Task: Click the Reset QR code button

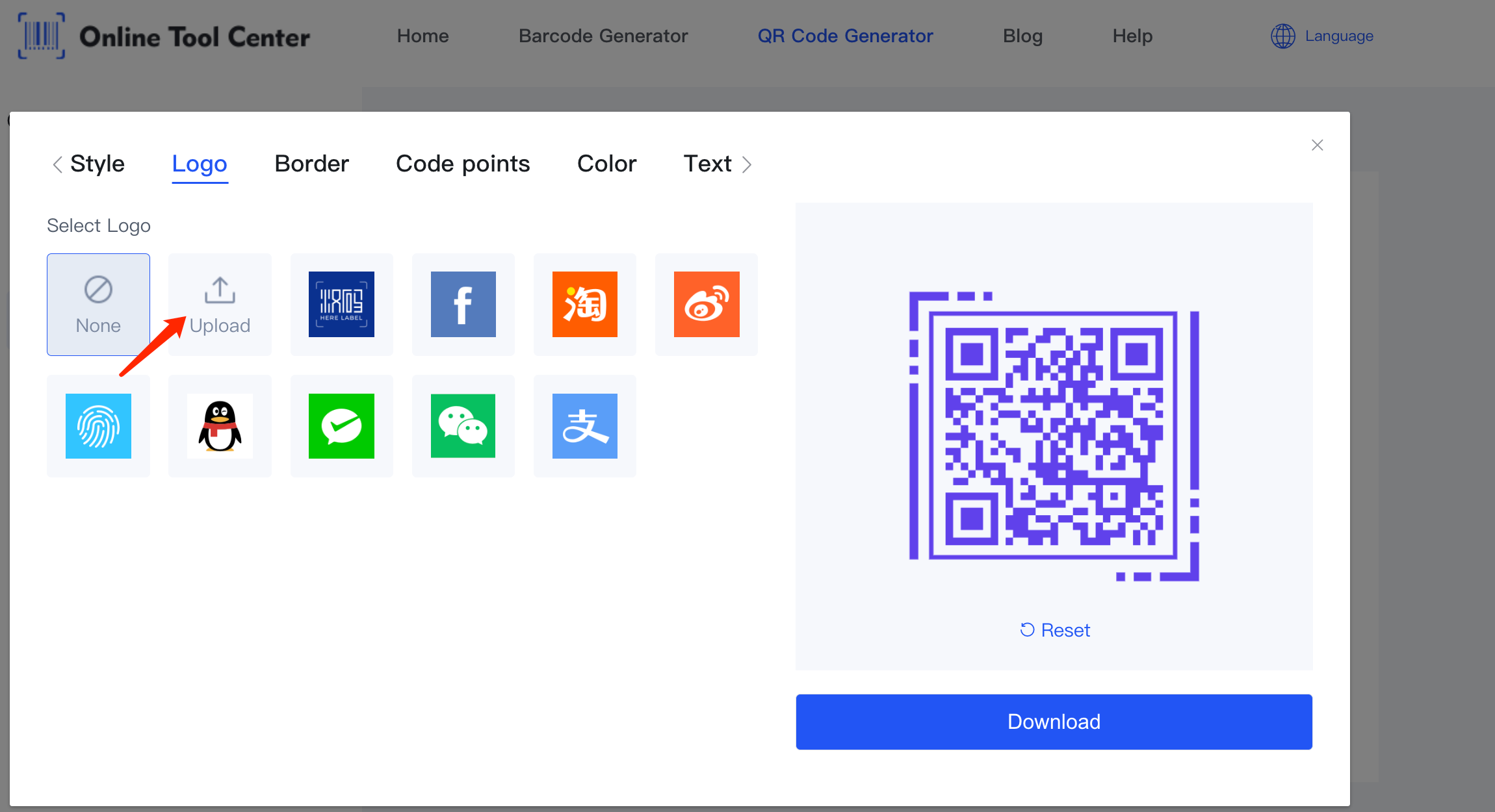Action: (x=1054, y=629)
